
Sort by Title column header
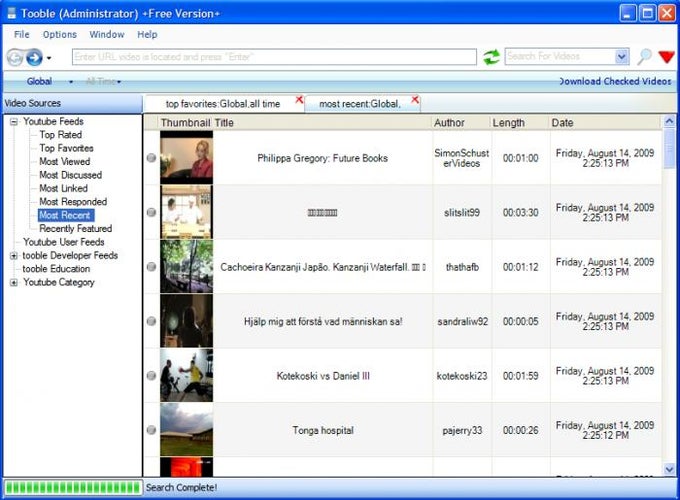pos(322,123)
